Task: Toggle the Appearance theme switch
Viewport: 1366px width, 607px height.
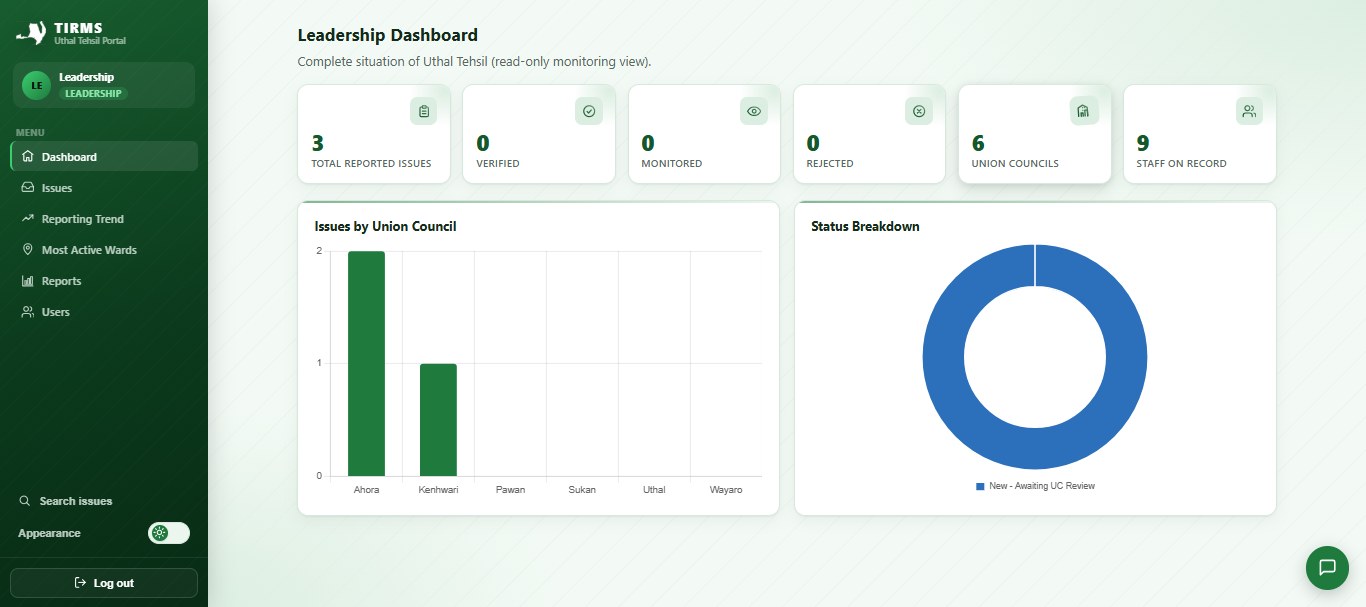Action: 169,533
